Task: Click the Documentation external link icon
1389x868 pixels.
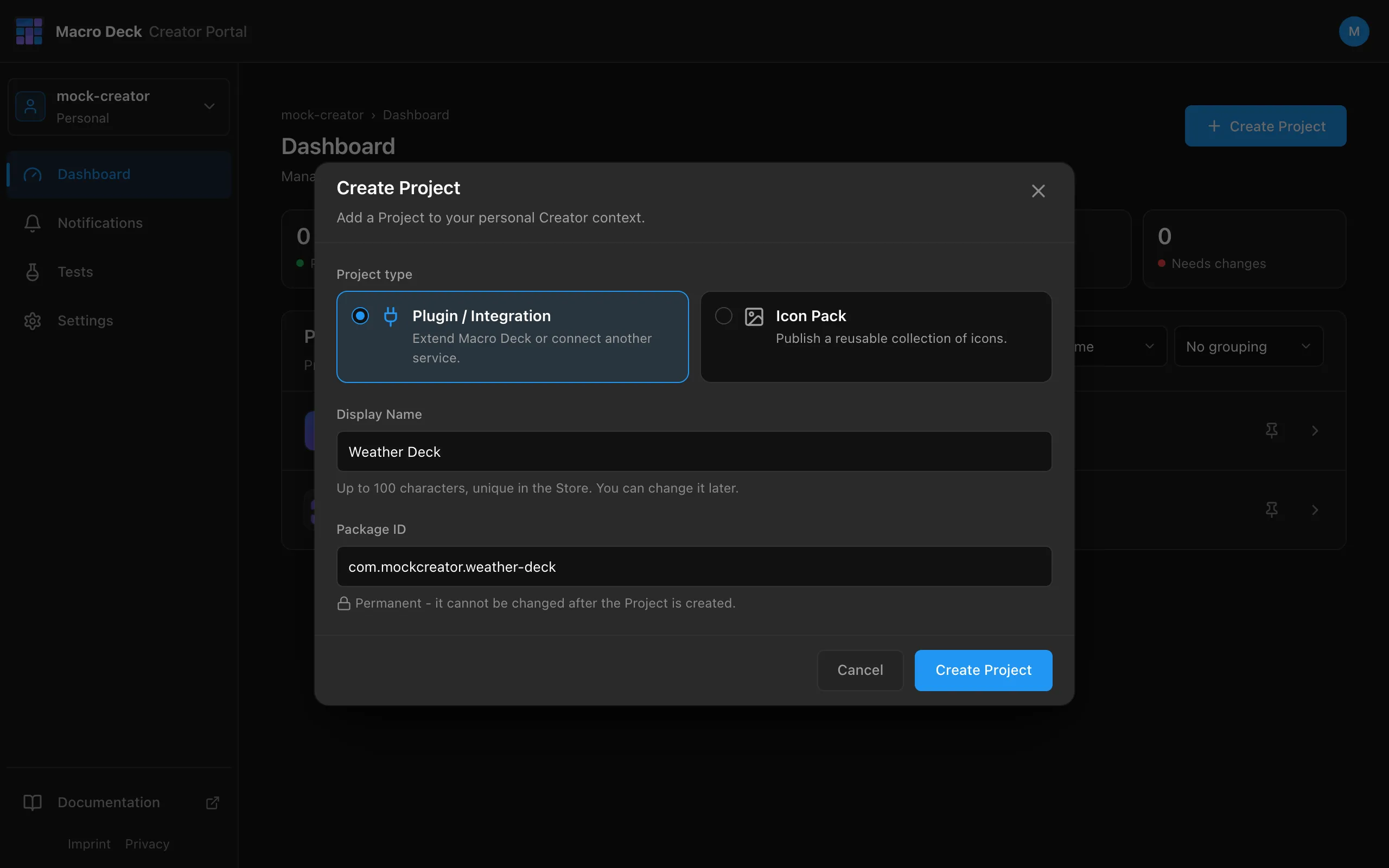Action: tap(212, 802)
